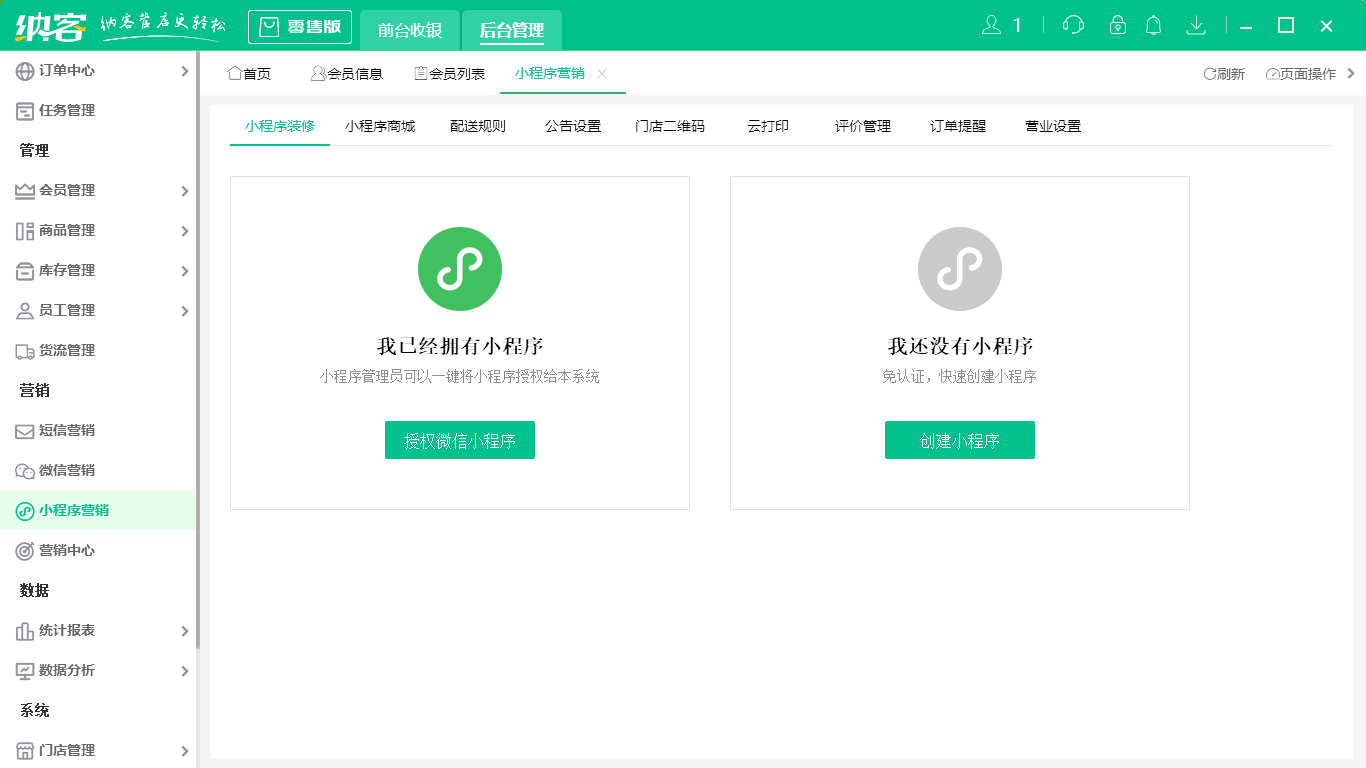This screenshot has width=1366, height=768.
Task: Select 营销中心 in the sidebar
Action: pos(62,550)
